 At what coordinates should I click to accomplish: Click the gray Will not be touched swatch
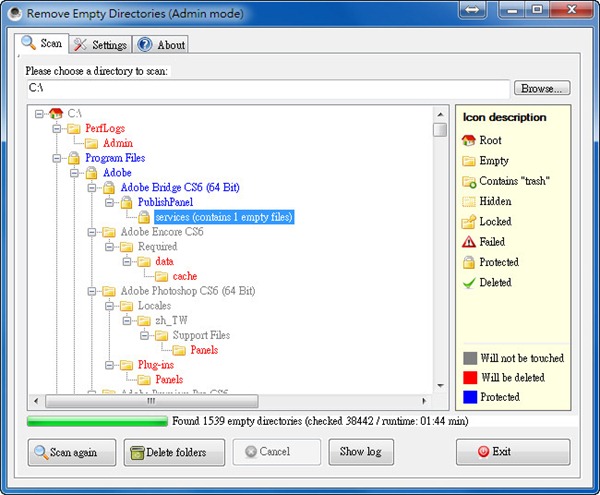470,358
